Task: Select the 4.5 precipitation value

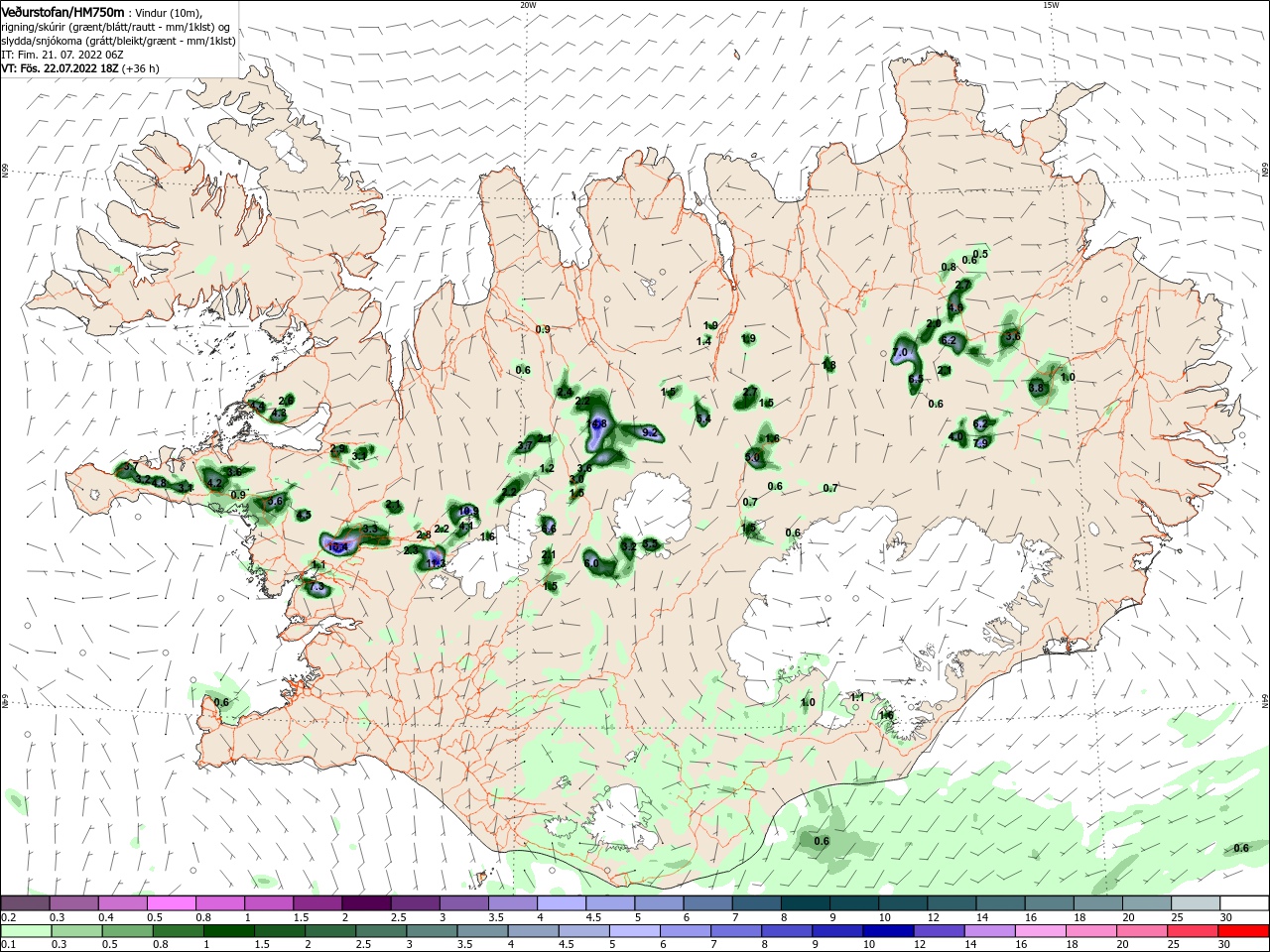Action: (304, 516)
